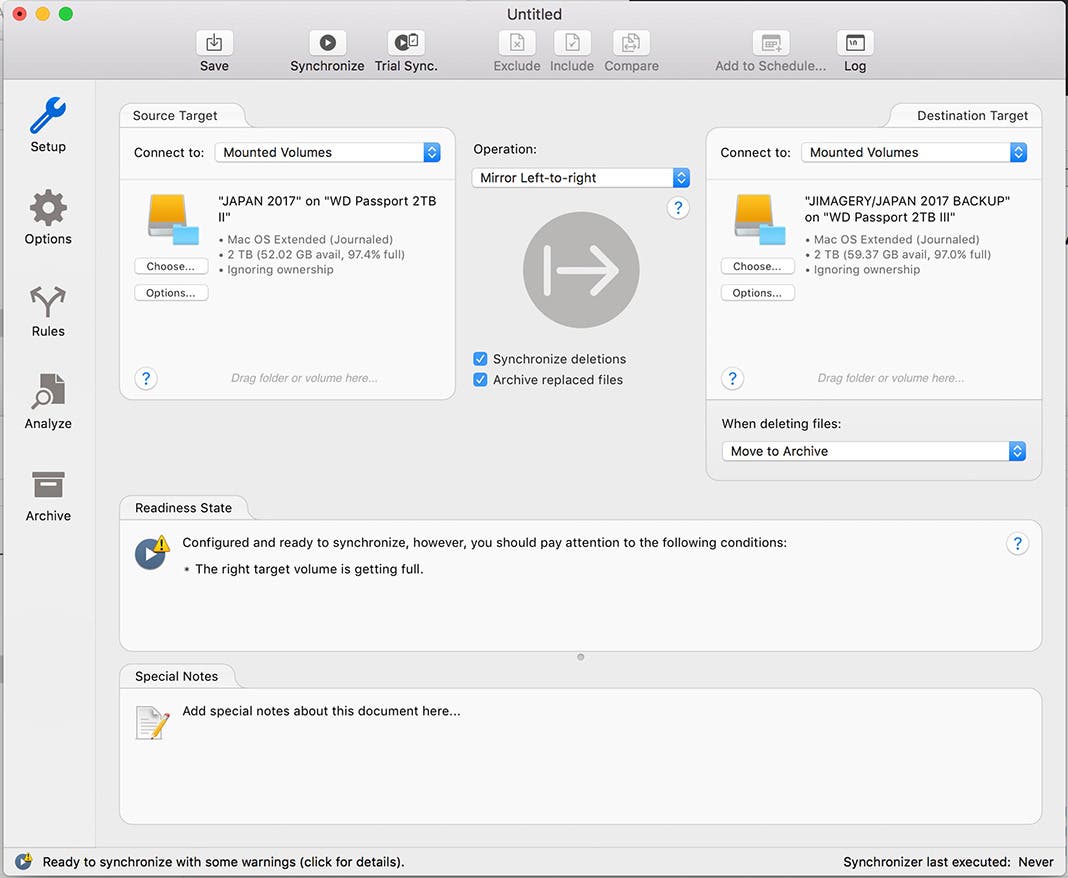1068x878 pixels.
Task: Click the green zoom window button
Action: tap(65, 14)
